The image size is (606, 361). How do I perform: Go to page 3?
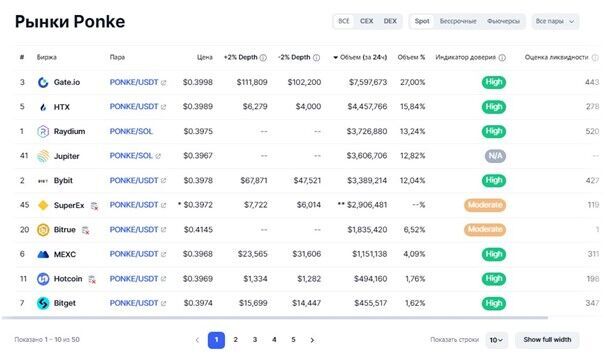(x=255, y=340)
